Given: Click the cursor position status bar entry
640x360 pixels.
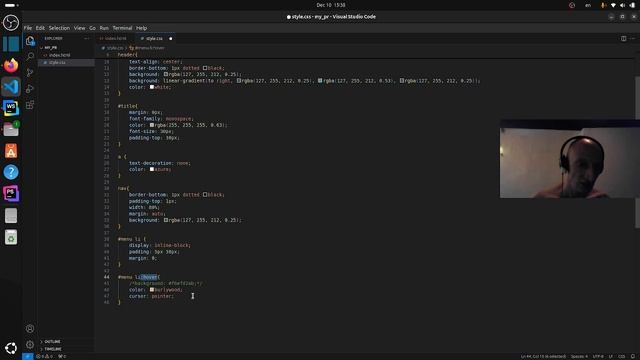Looking at the screenshot, I should coord(543,356).
